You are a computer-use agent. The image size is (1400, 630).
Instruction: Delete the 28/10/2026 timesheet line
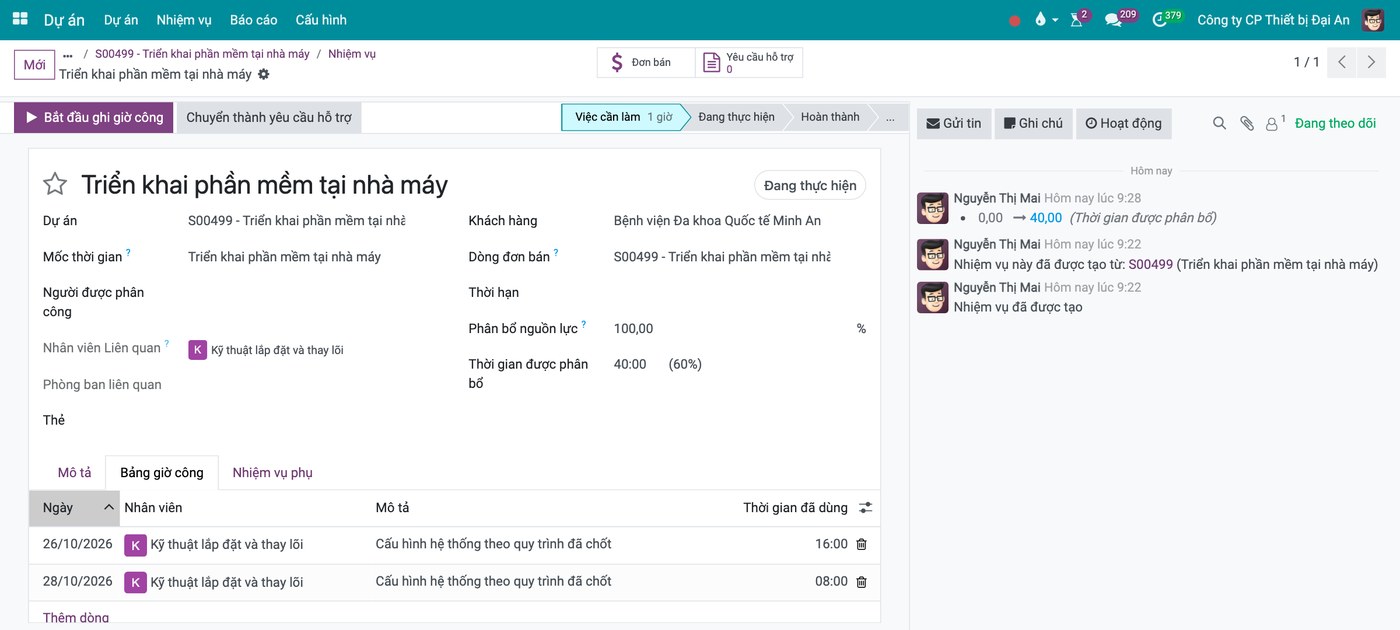coord(861,581)
